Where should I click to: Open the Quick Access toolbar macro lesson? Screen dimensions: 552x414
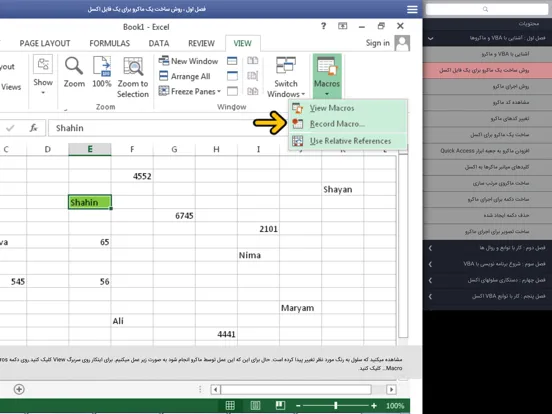point(488,151)
